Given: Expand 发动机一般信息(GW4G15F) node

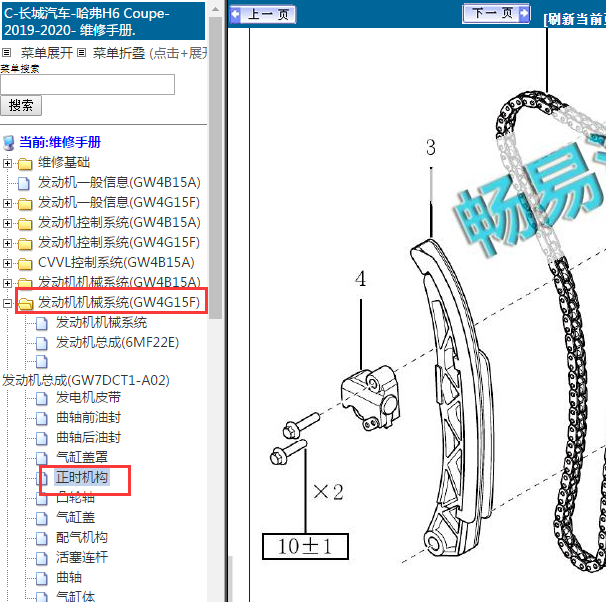Looking at the screenshot, I should coord(7,203).
